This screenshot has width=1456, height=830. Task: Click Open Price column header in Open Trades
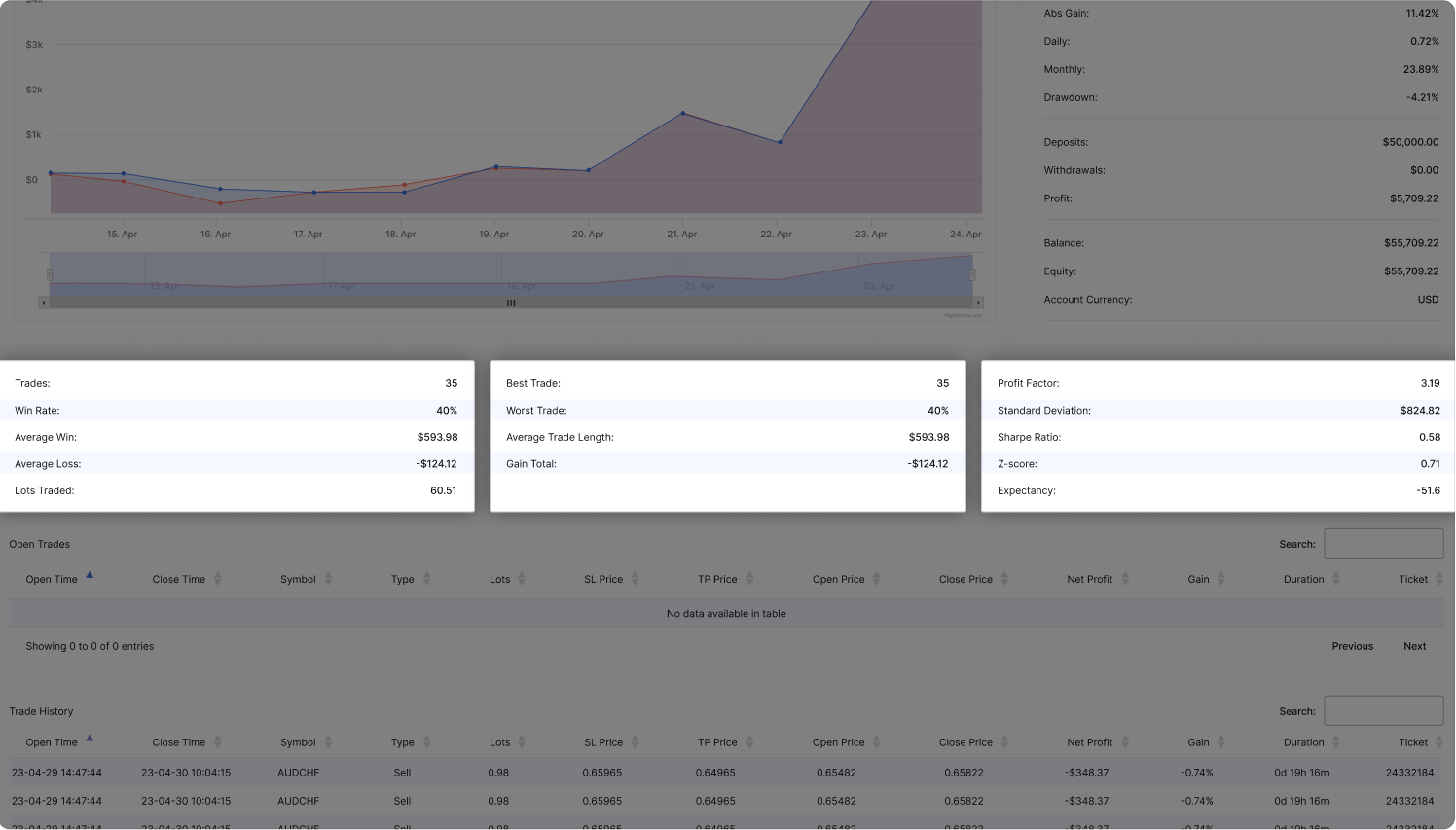coord(838,579)
